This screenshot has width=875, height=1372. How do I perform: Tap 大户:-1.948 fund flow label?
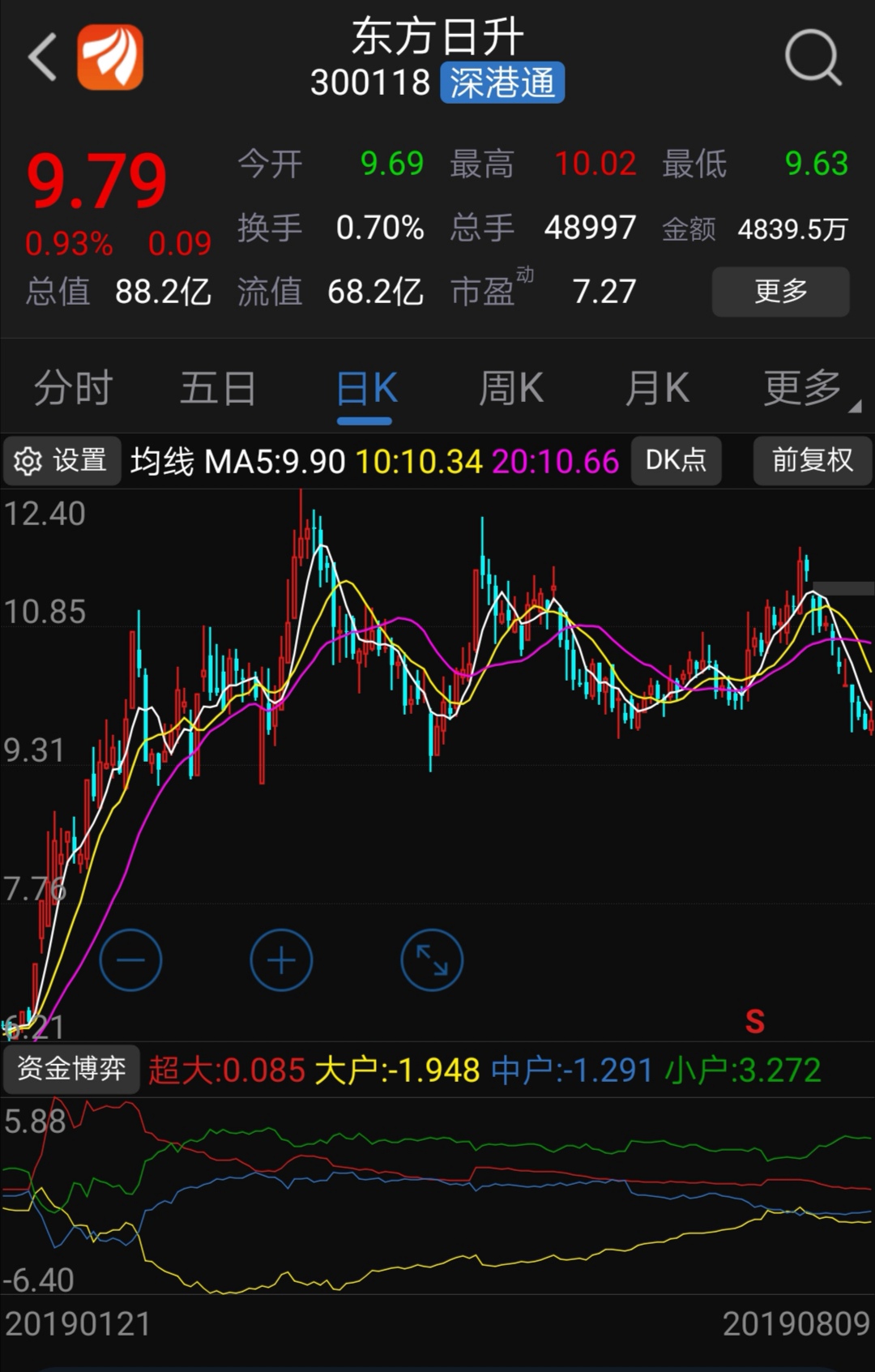(x=397, y=1071)
